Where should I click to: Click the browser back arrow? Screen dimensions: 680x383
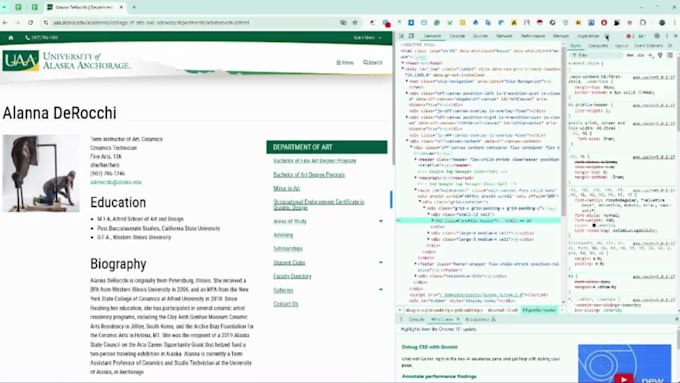tap(5, 22)
